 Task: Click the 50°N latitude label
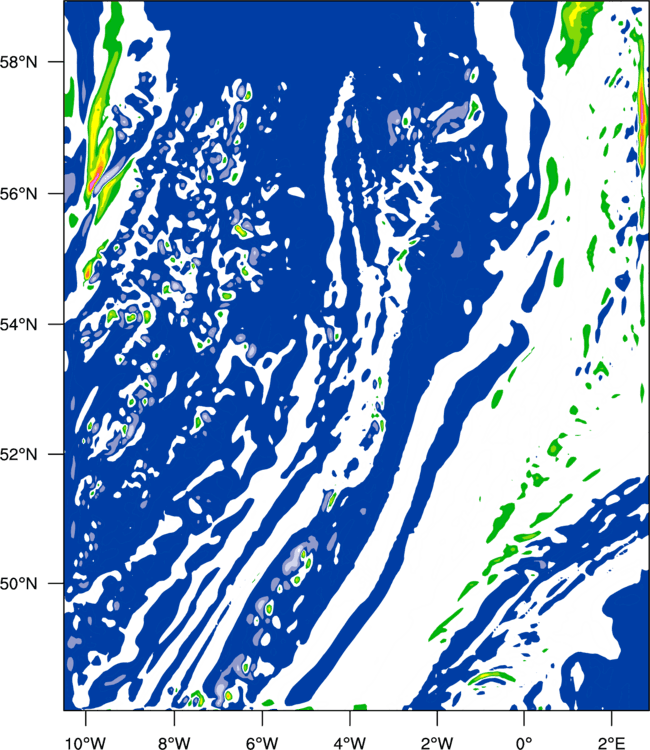19,584
